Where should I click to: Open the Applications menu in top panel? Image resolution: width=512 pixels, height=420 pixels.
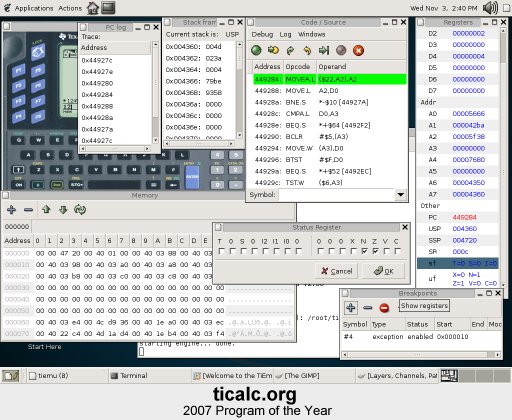coord(34,8)
